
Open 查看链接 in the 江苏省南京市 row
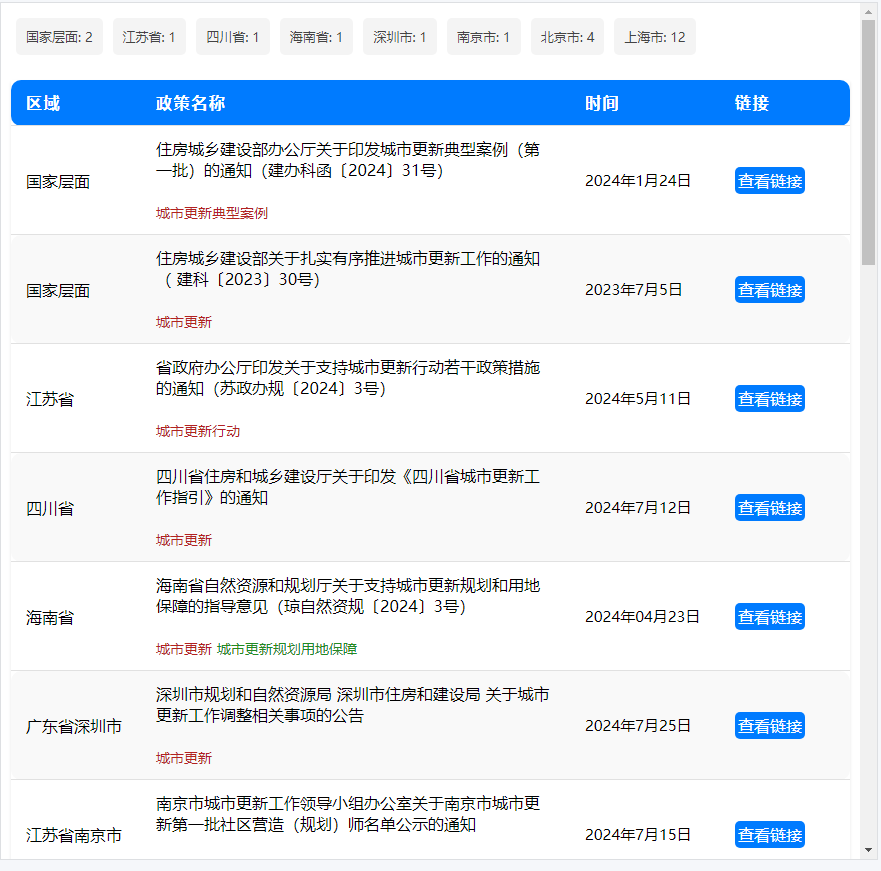point(770,835)
